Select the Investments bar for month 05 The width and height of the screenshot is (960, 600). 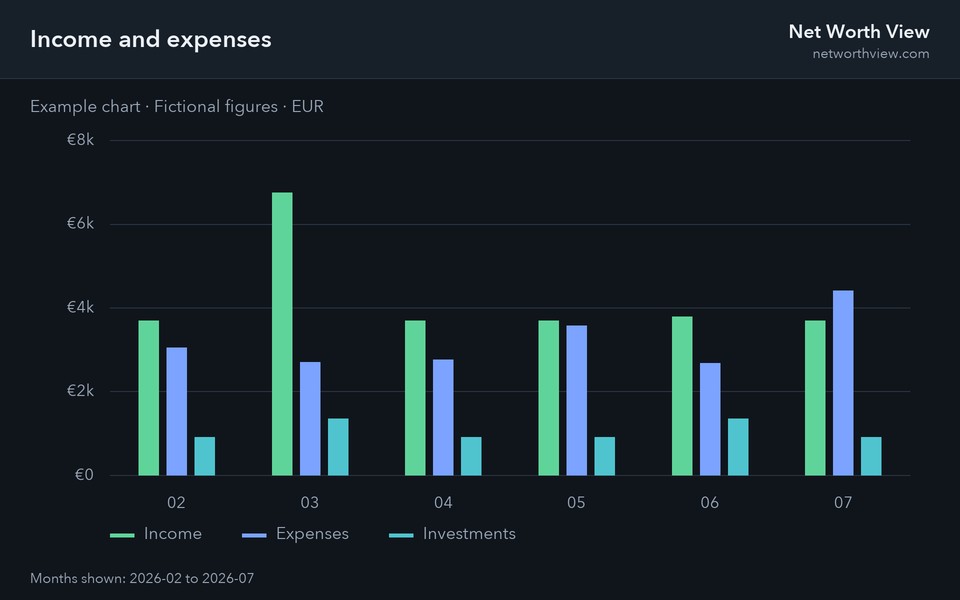click(605, 456)
